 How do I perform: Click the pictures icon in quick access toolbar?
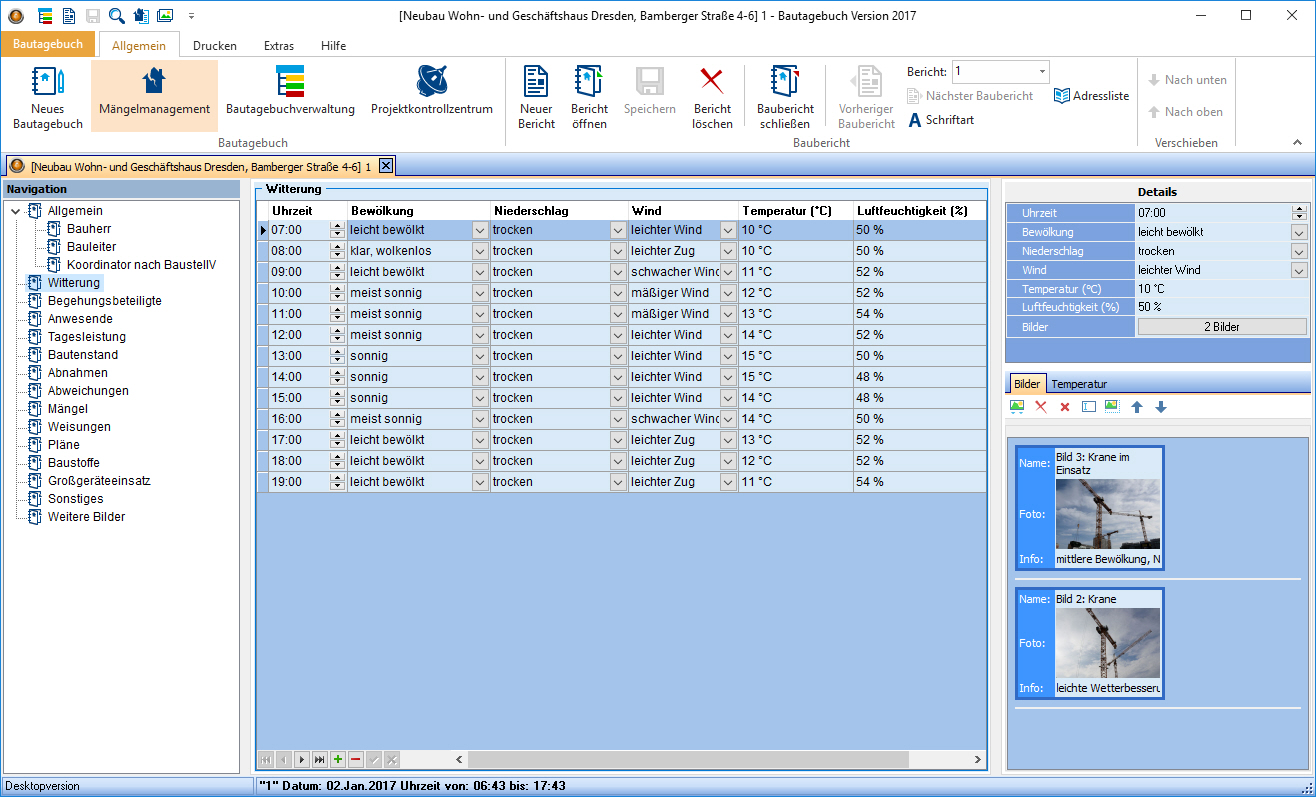tap(165, 15)
